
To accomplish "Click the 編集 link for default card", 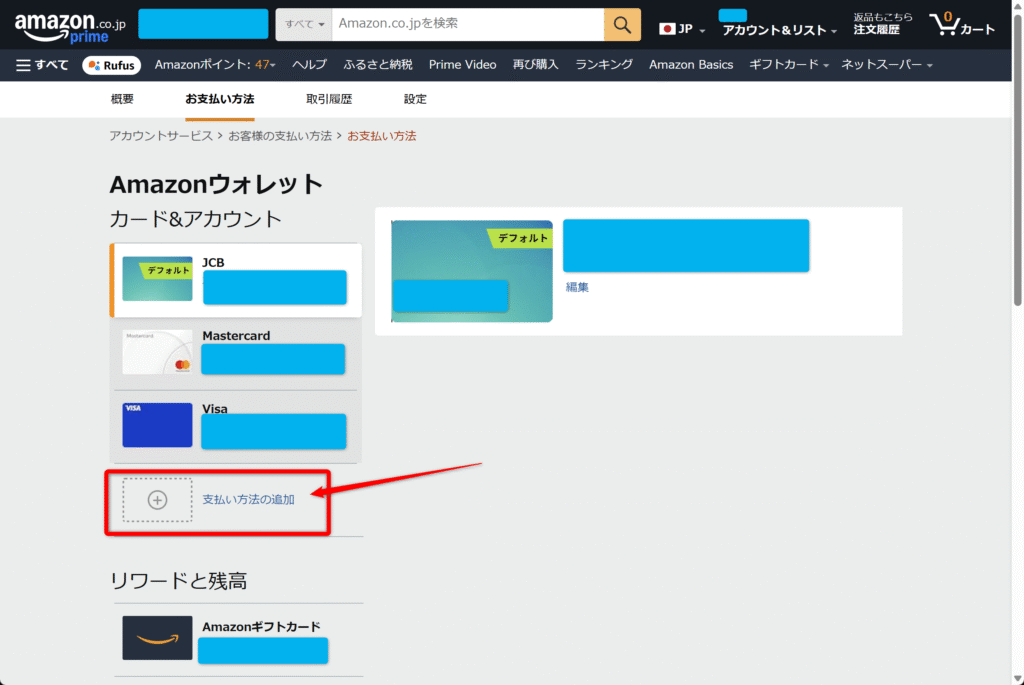I will [x=577, y=287].
